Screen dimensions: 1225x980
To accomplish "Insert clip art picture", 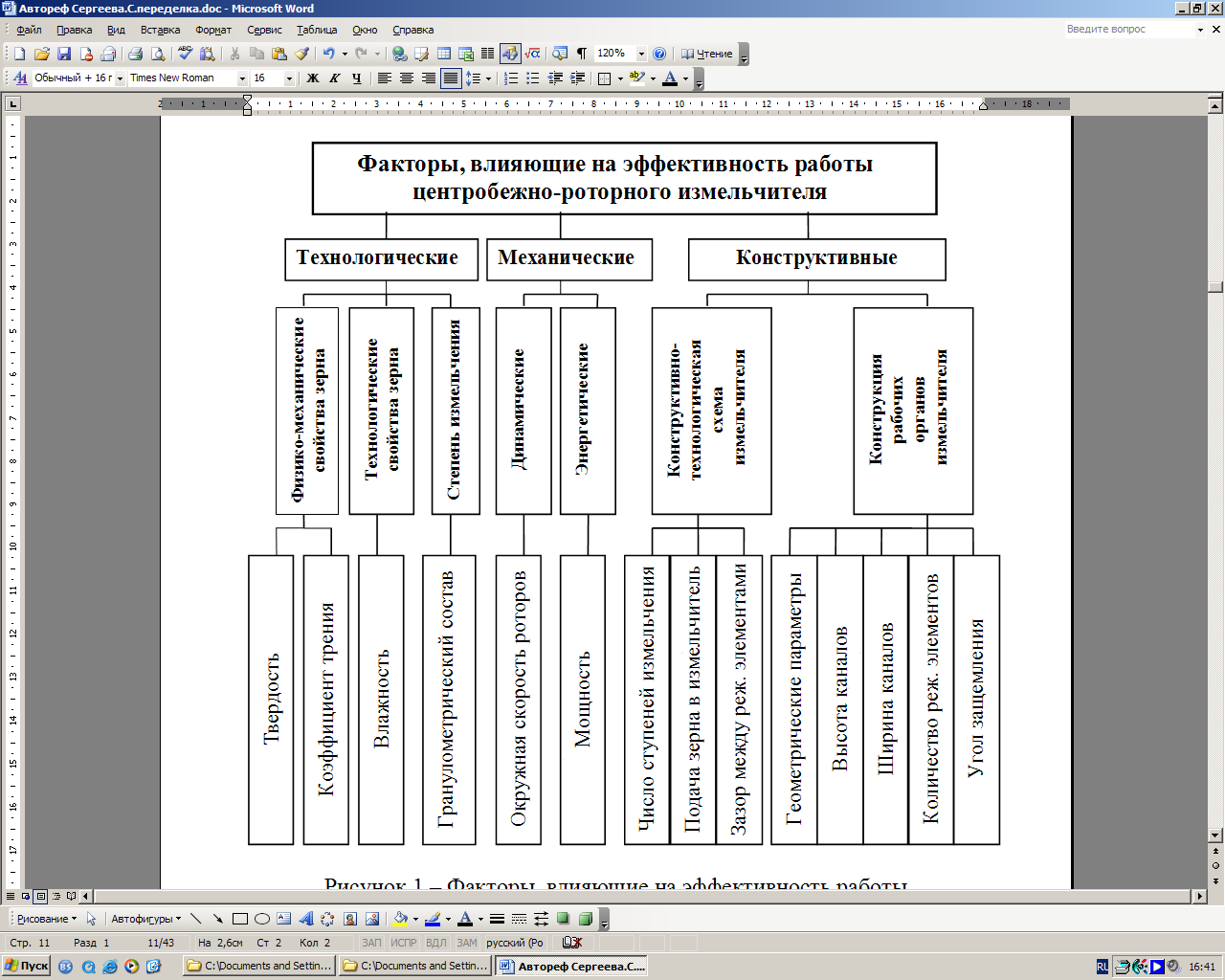I will click(x=350, y=919).
